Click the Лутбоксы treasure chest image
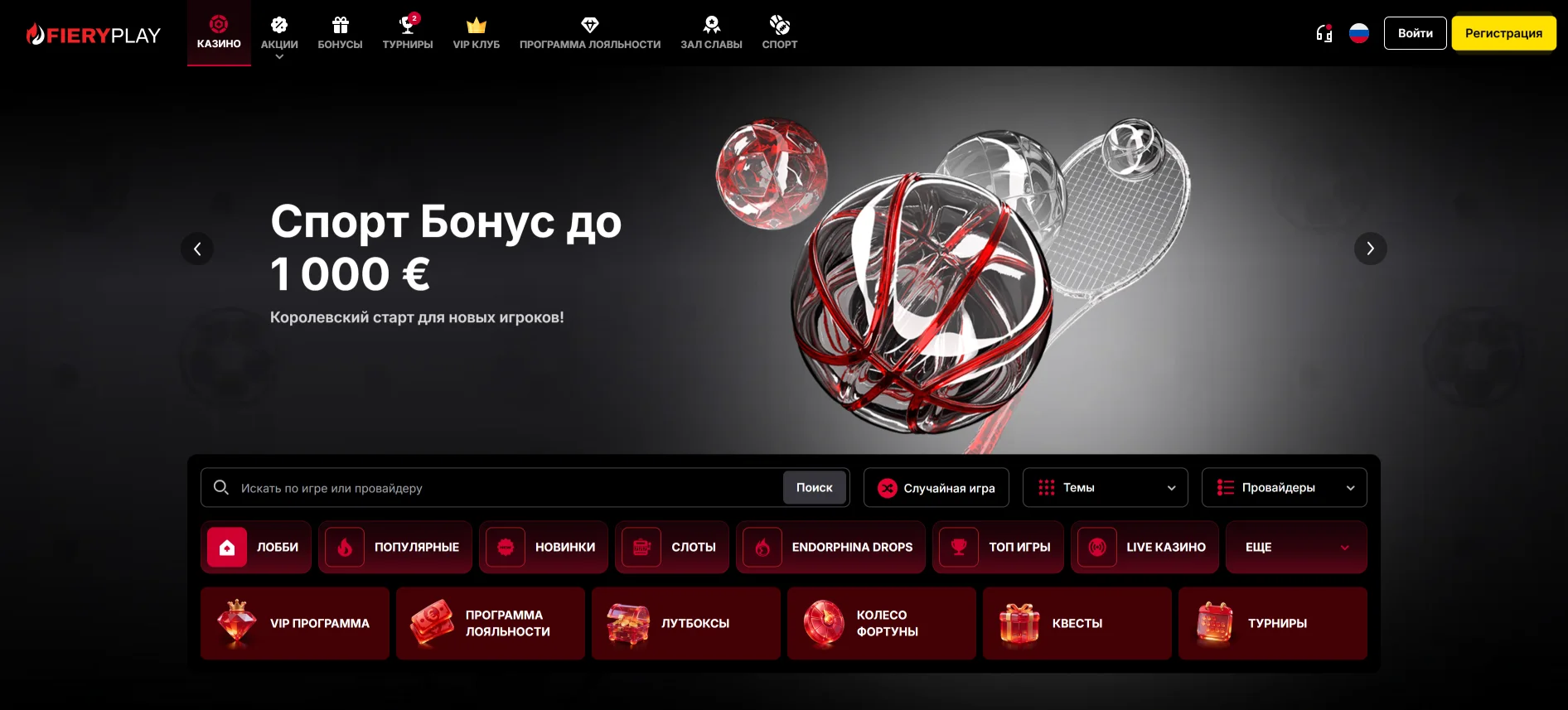 628,624
